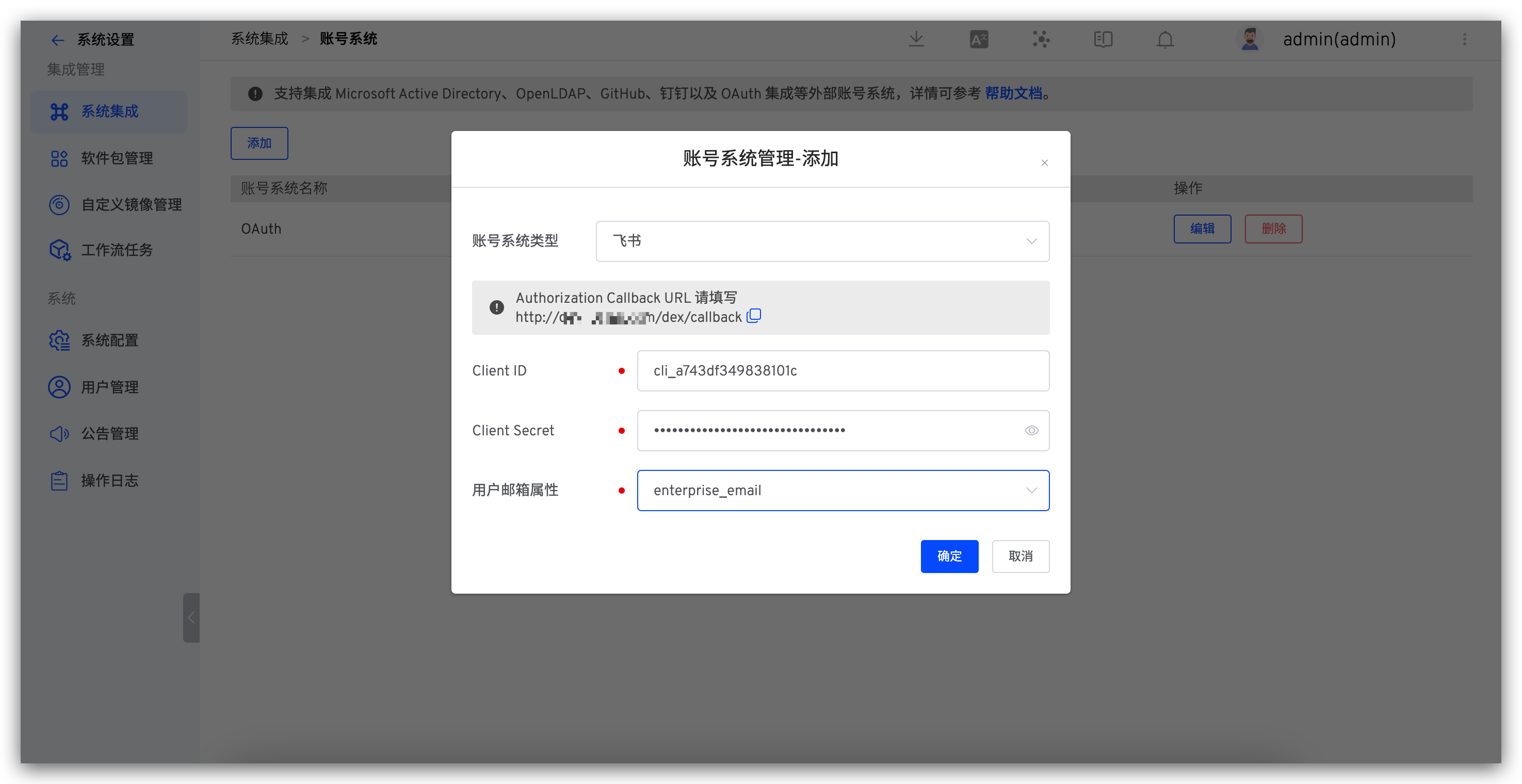The width and height of the screenshot is (1522, 784).
Task: Open the vertical three-dot menu
Action: (x=1464, y=40)
